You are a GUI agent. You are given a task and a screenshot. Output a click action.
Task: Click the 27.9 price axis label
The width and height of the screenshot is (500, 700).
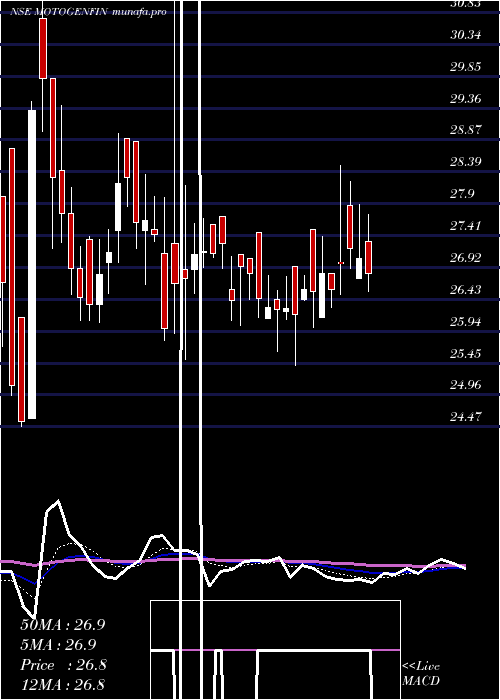click(x=462, y=194)
